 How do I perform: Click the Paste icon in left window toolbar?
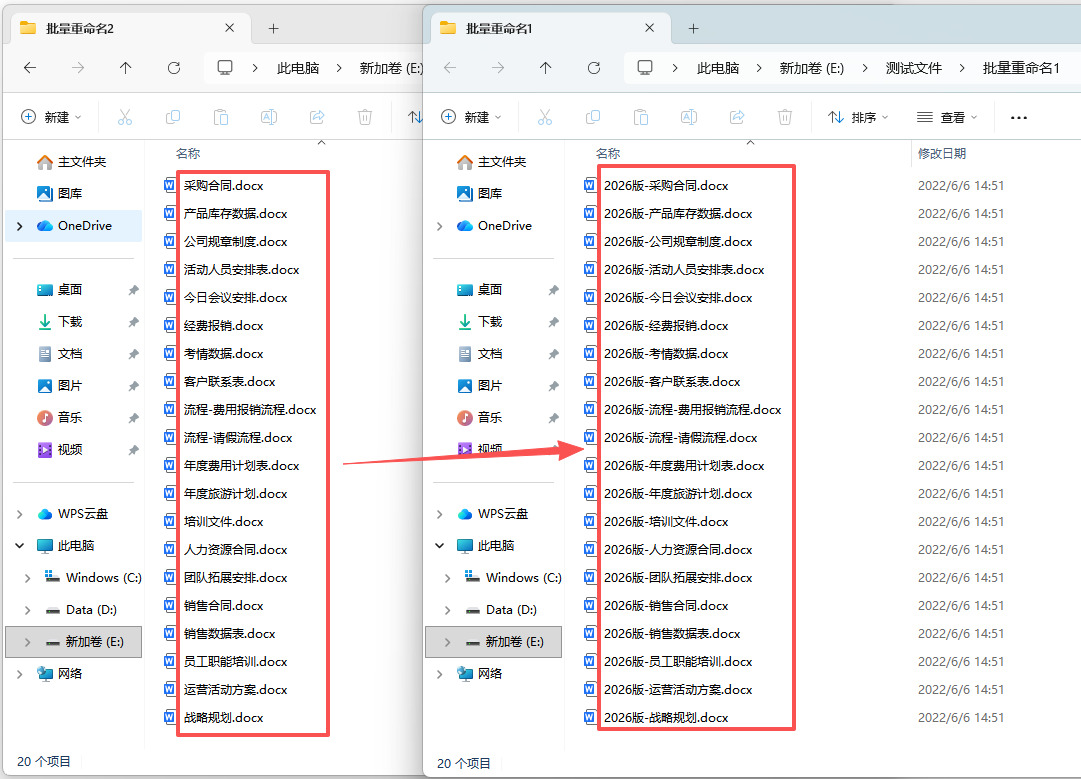click(221, 117)
